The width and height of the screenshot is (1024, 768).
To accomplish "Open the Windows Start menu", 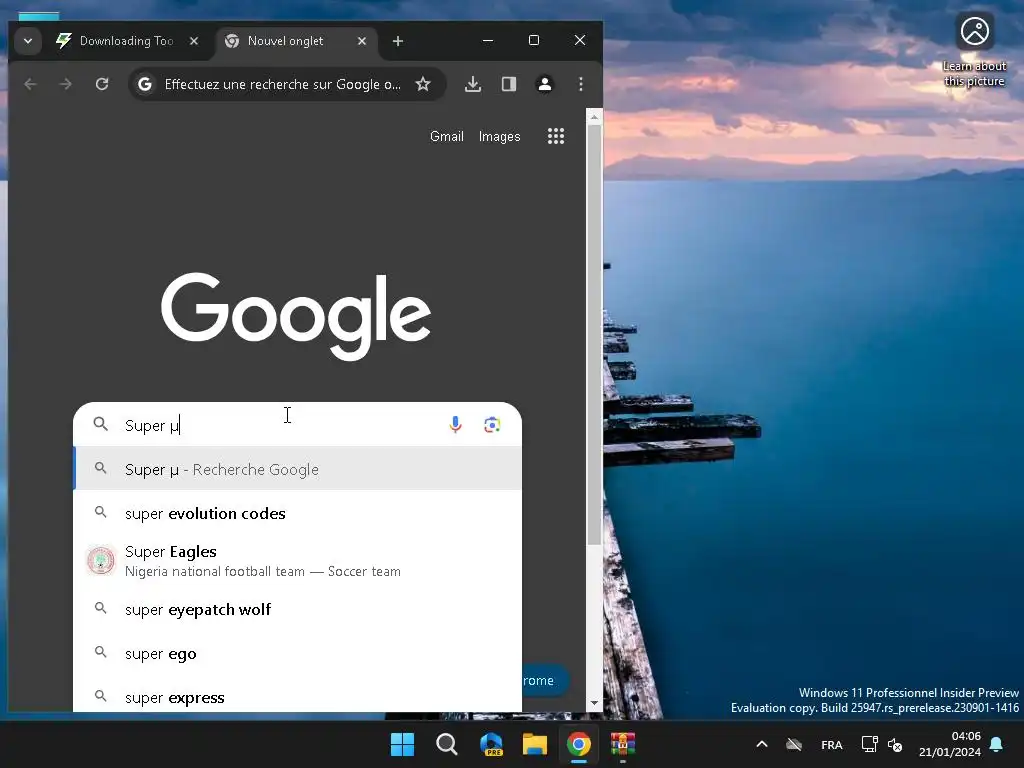I will coord(402,744).
